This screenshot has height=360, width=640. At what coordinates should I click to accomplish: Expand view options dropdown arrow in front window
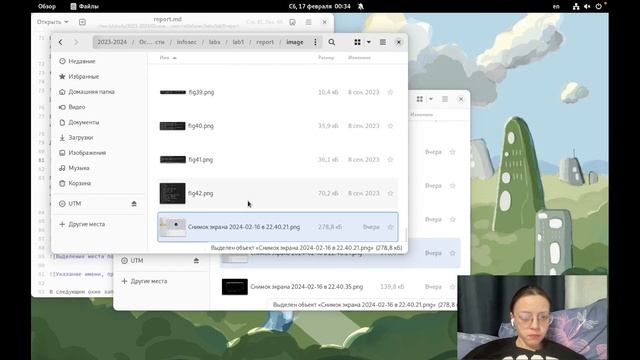[x=369, y=42]
